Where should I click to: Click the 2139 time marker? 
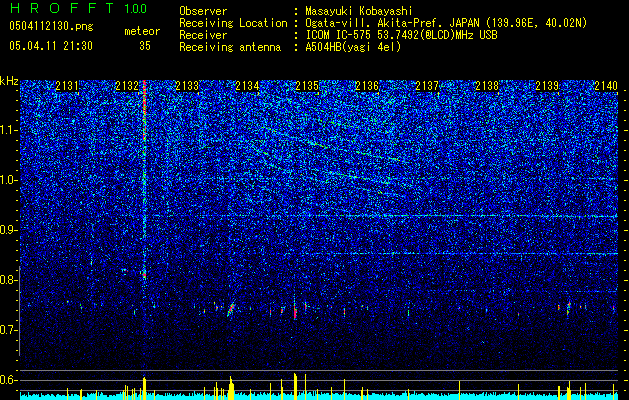547,86
